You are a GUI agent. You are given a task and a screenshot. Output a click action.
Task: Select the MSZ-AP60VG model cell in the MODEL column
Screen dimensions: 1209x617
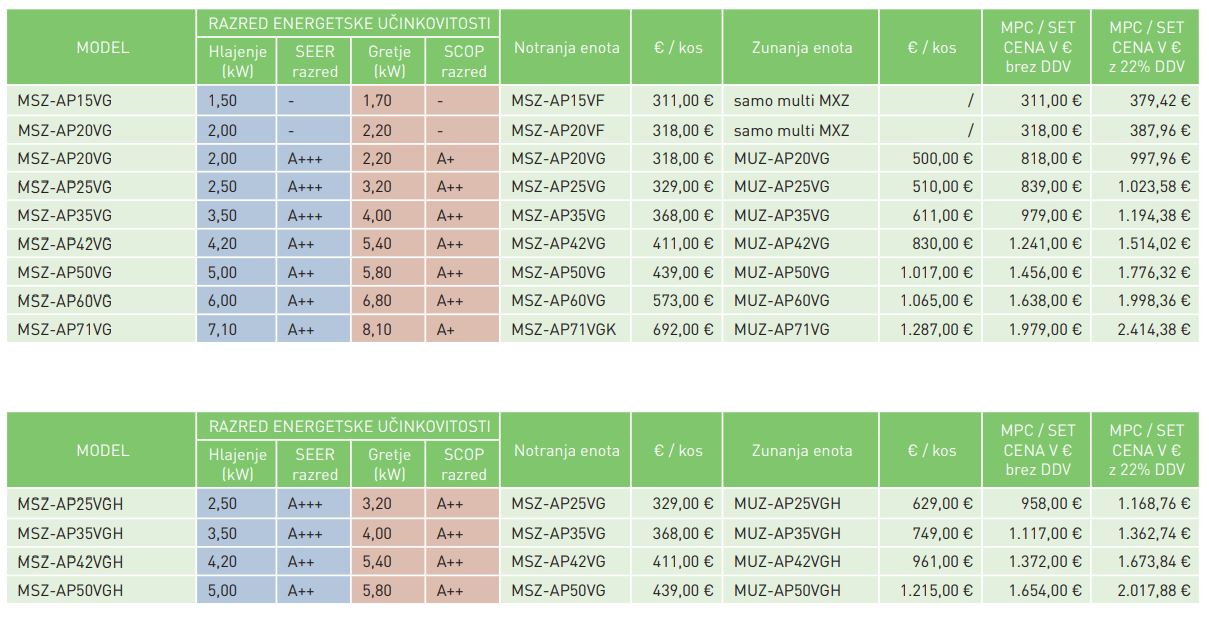click(x=65, y=301)
